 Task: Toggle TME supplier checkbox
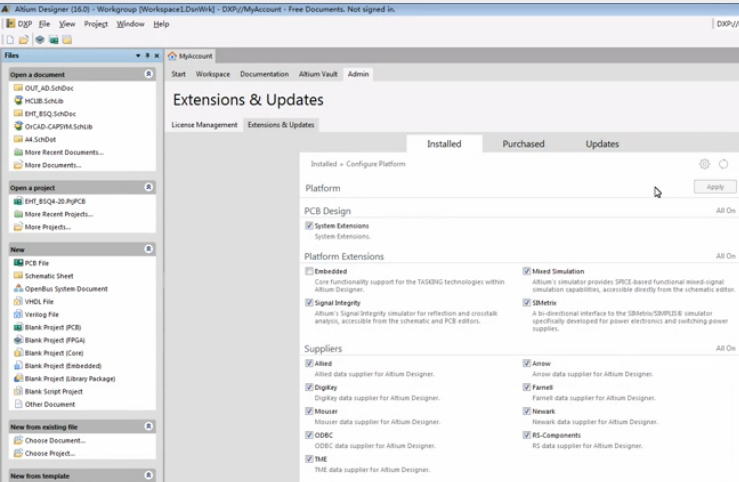point(309,459)
